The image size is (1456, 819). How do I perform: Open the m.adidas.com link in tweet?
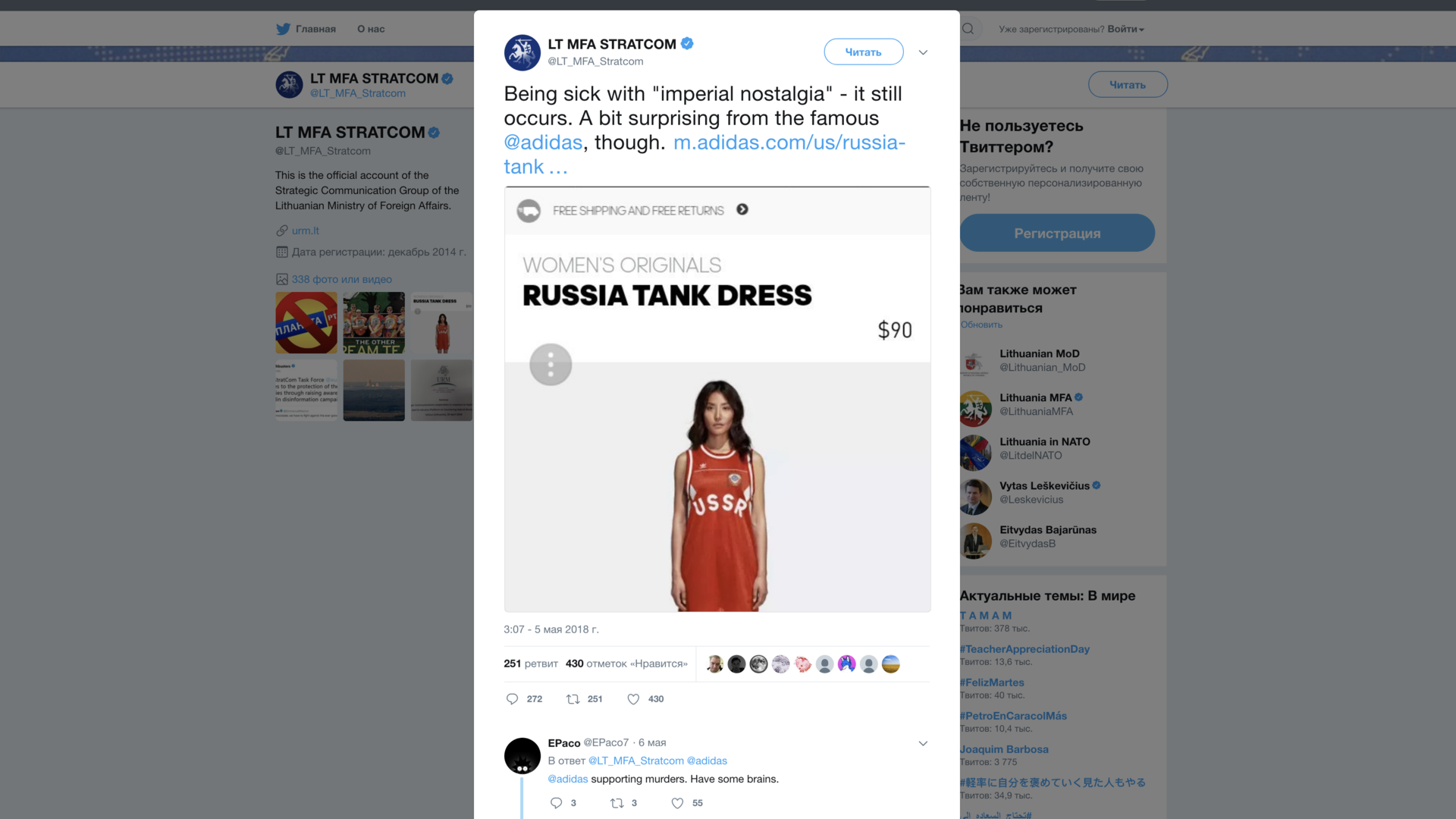(789, 143)
